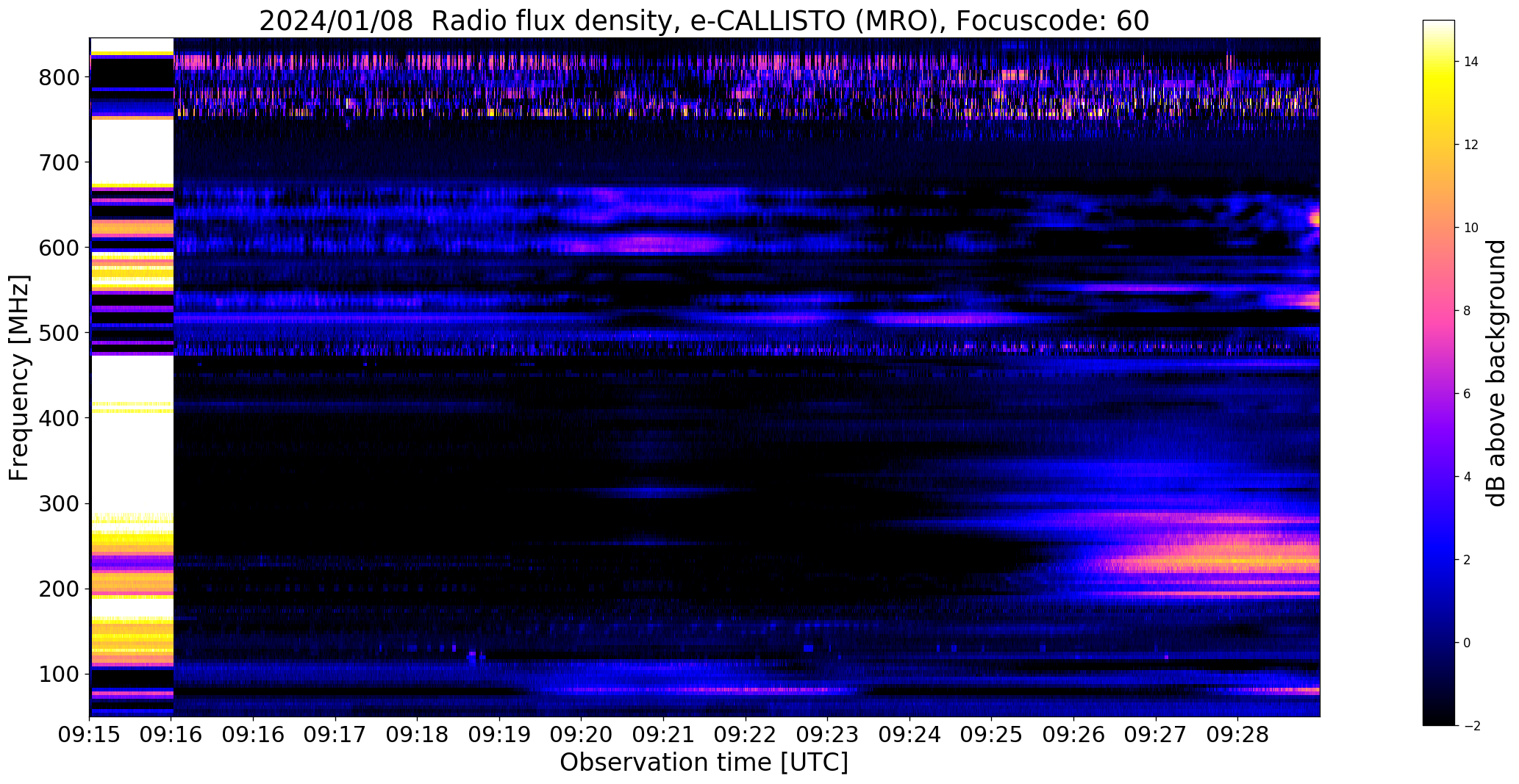The image size is (1519, 784).
Task: Click the 400 frequency tick label
Action: (x=59, y=418)
